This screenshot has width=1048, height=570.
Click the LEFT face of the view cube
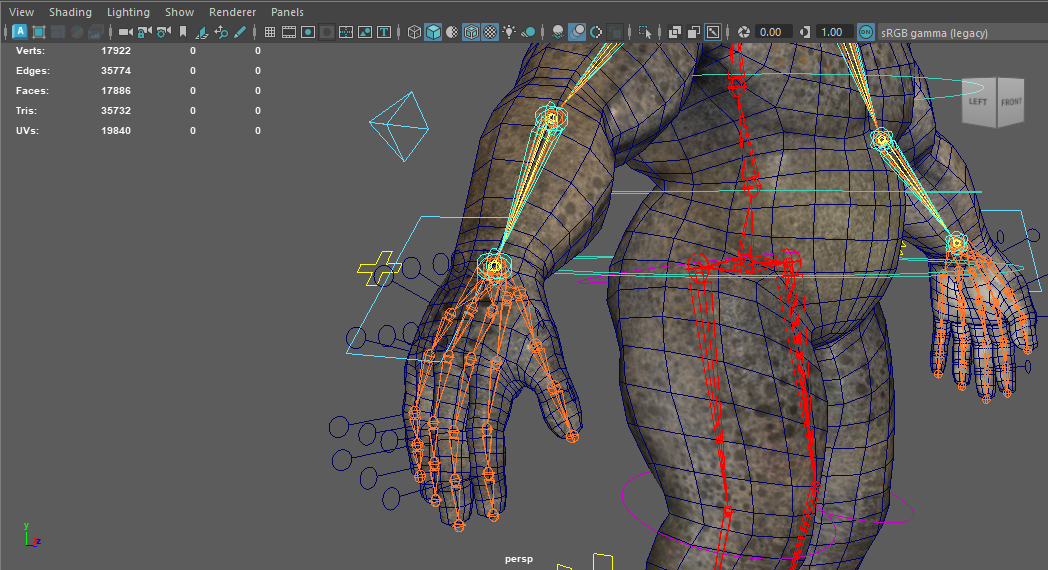pos(977,102)
